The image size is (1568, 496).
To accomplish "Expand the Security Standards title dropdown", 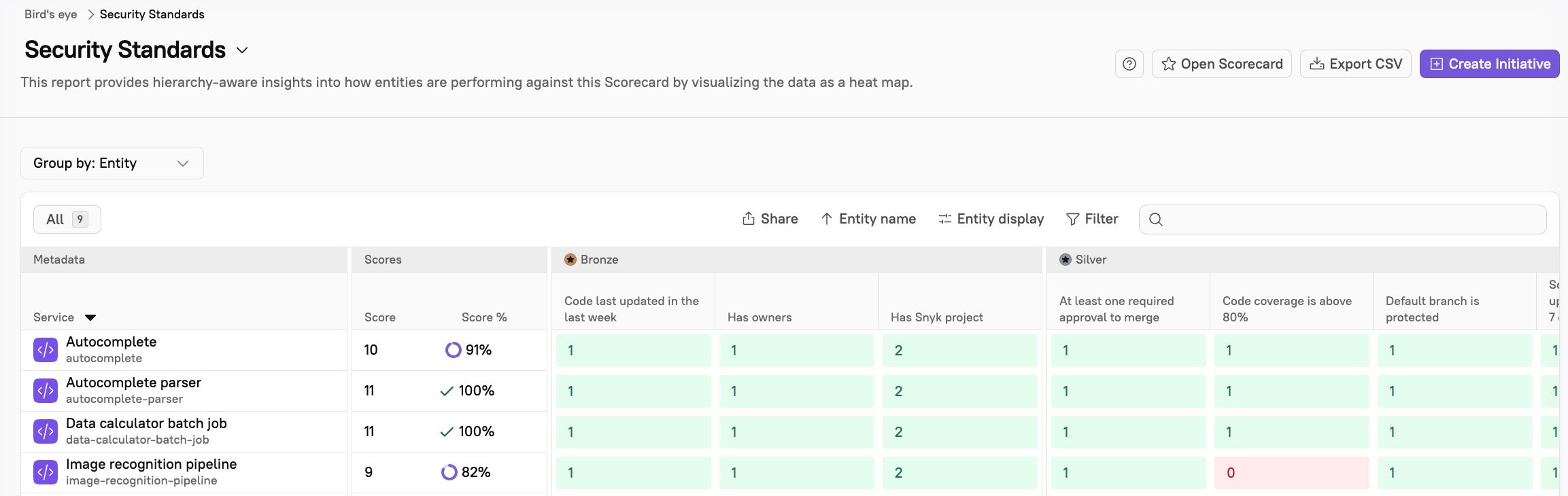I will [x=242, y=50].
